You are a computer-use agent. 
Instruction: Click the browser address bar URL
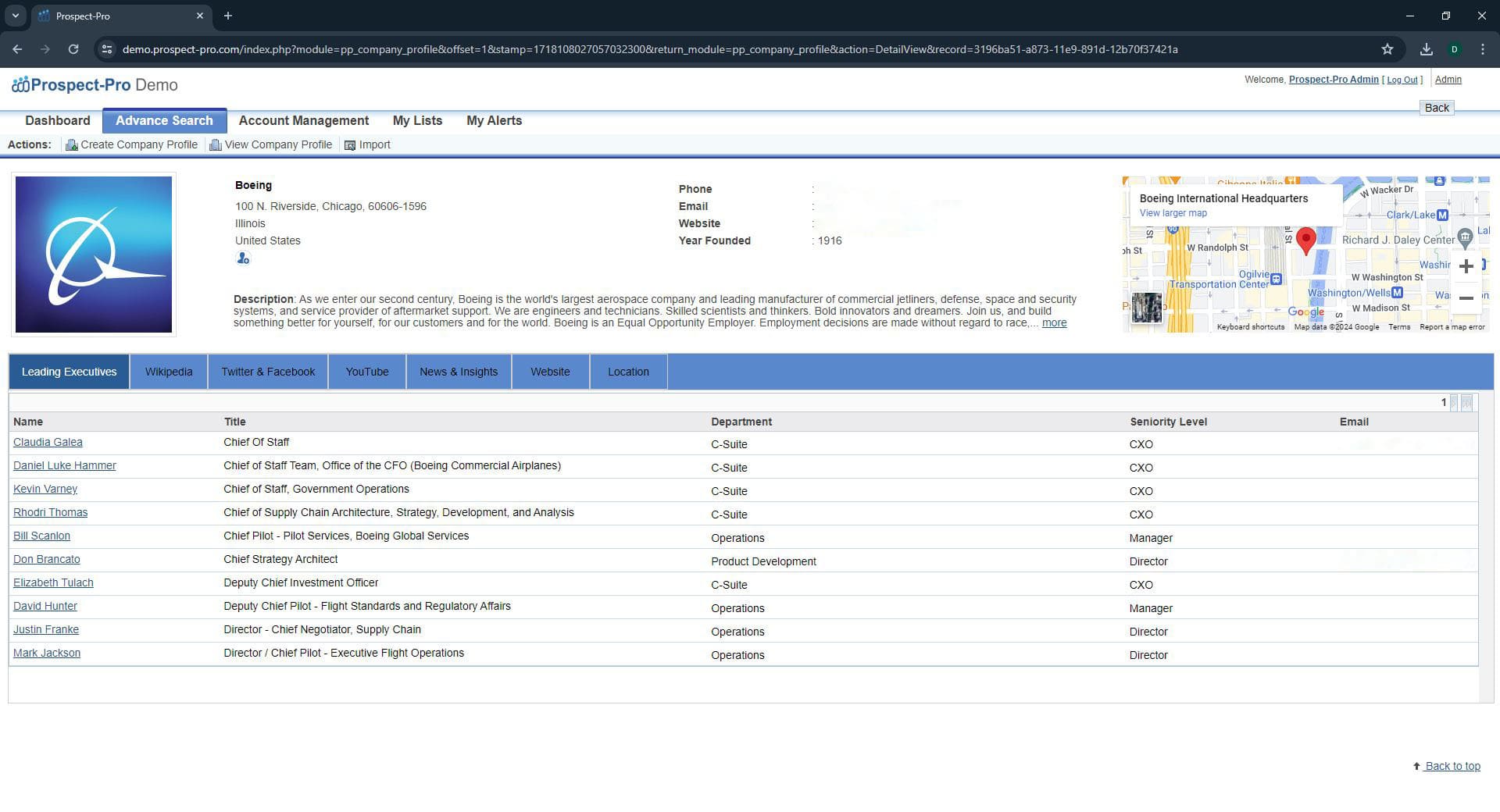pyautogui.click(x=650, y=49)
